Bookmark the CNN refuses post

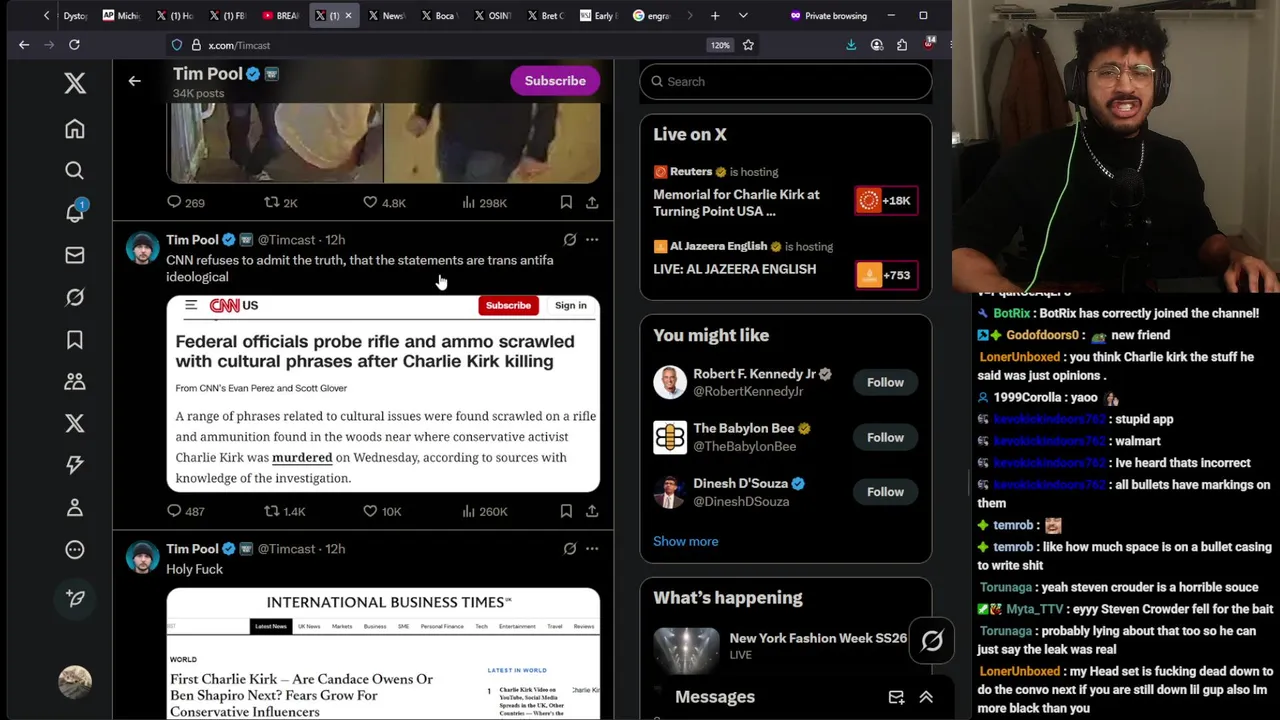tap(566, 511)
